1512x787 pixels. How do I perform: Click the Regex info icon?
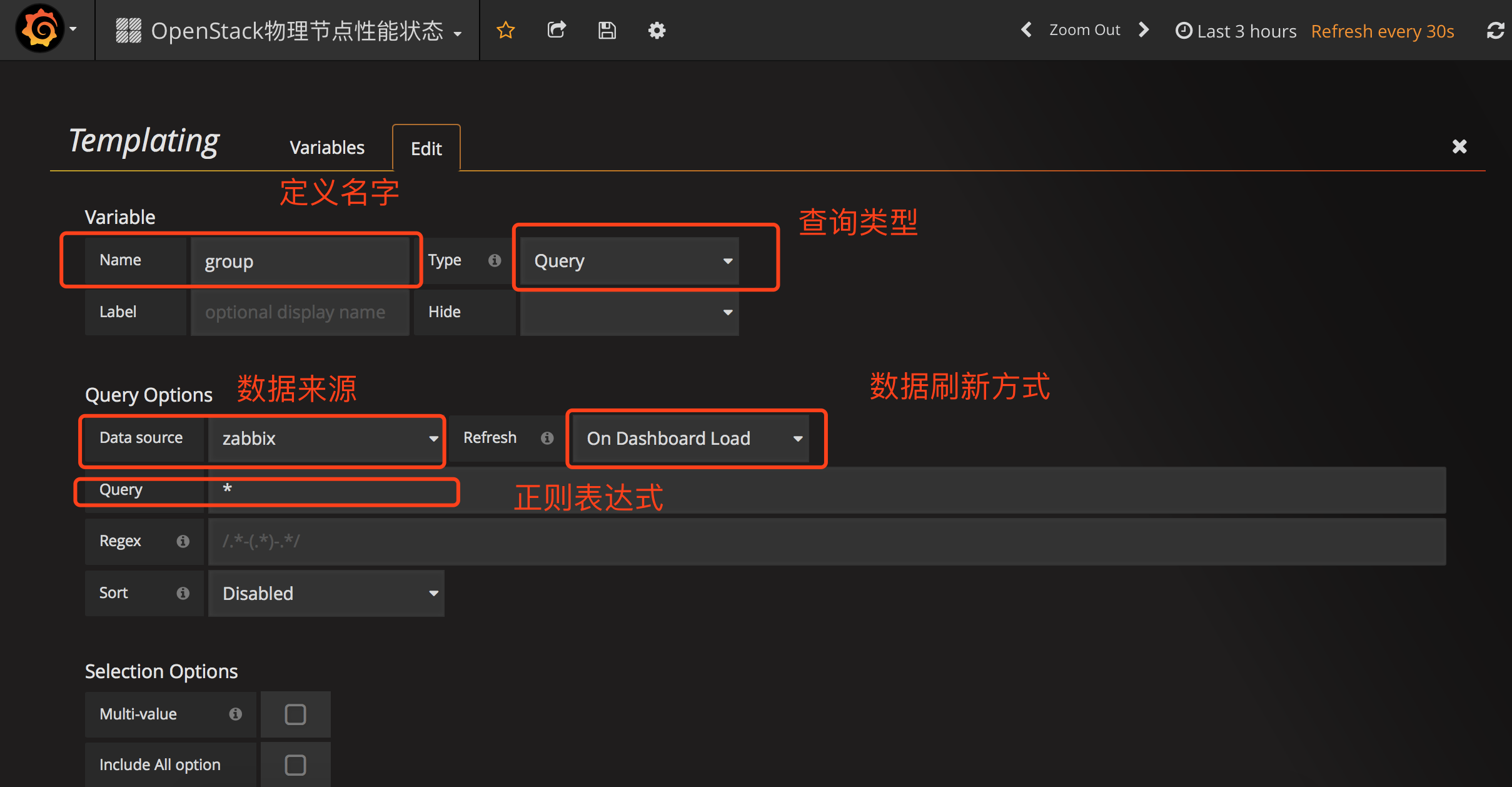click(183, 541)
